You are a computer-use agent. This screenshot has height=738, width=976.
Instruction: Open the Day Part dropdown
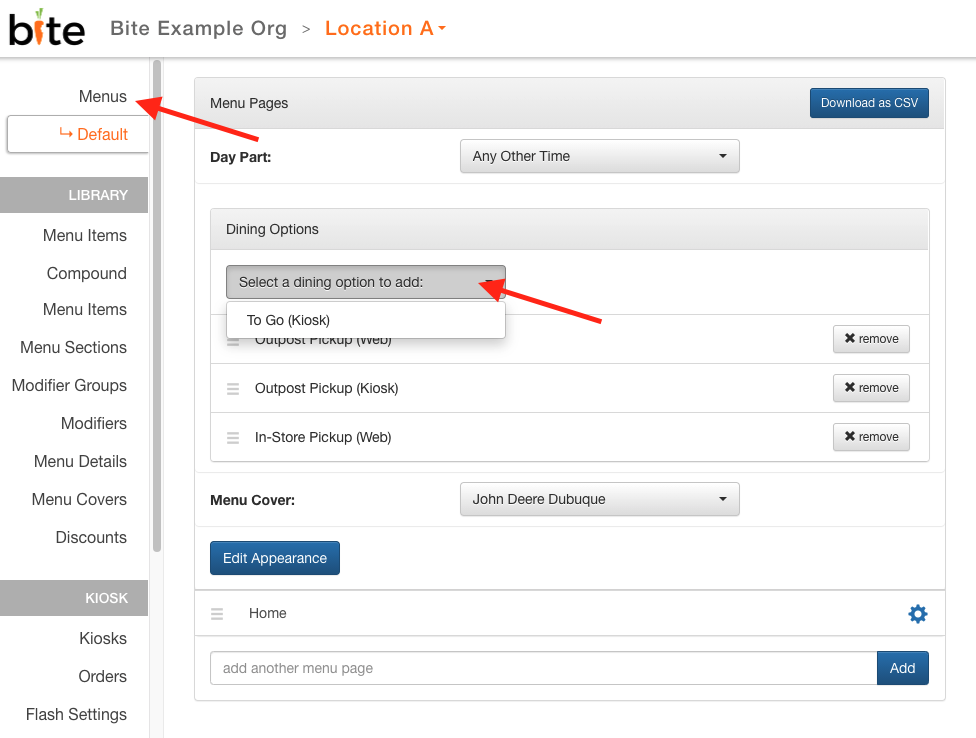tap(599, 156)
